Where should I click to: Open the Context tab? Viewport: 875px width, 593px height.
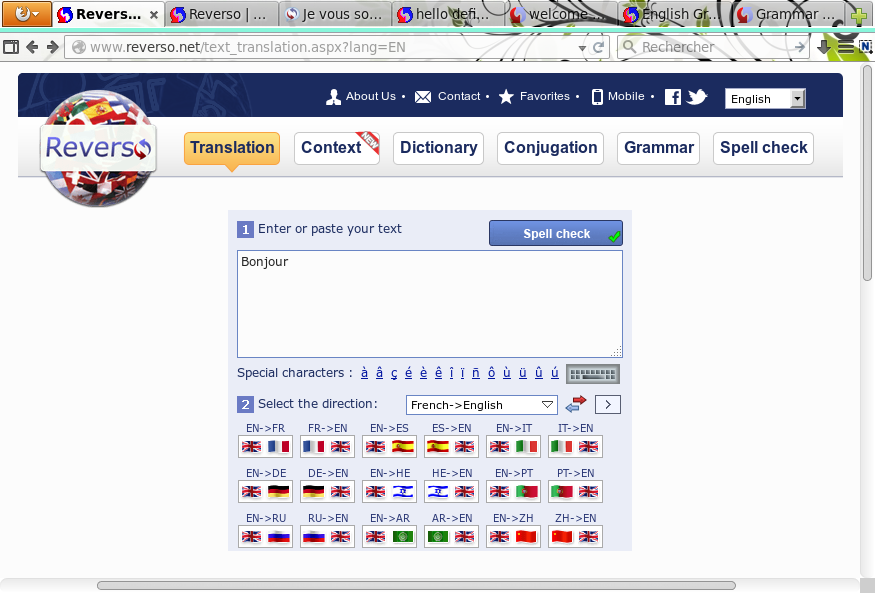[336, 148]
